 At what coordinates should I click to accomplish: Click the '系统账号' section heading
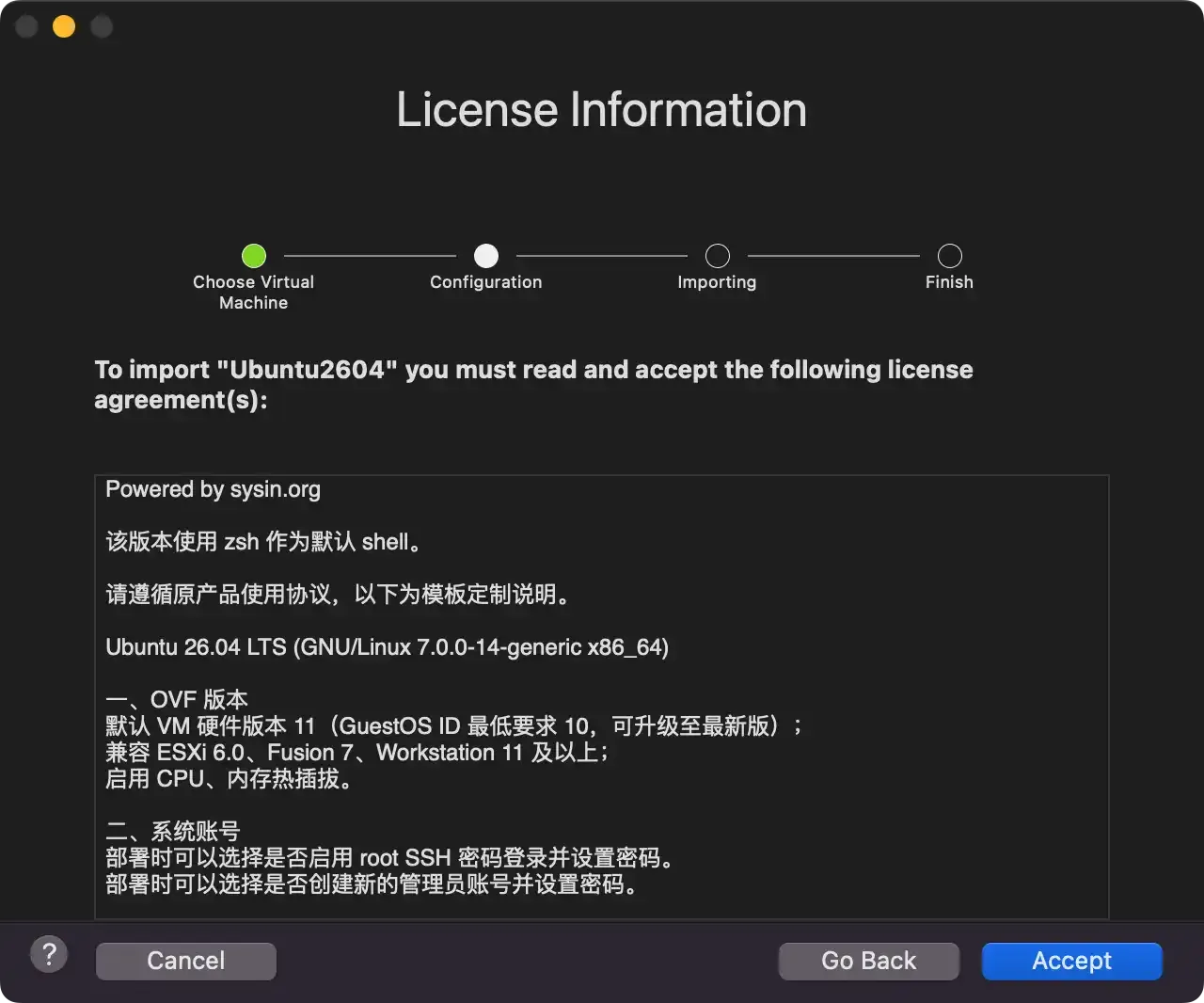[173, 832]
